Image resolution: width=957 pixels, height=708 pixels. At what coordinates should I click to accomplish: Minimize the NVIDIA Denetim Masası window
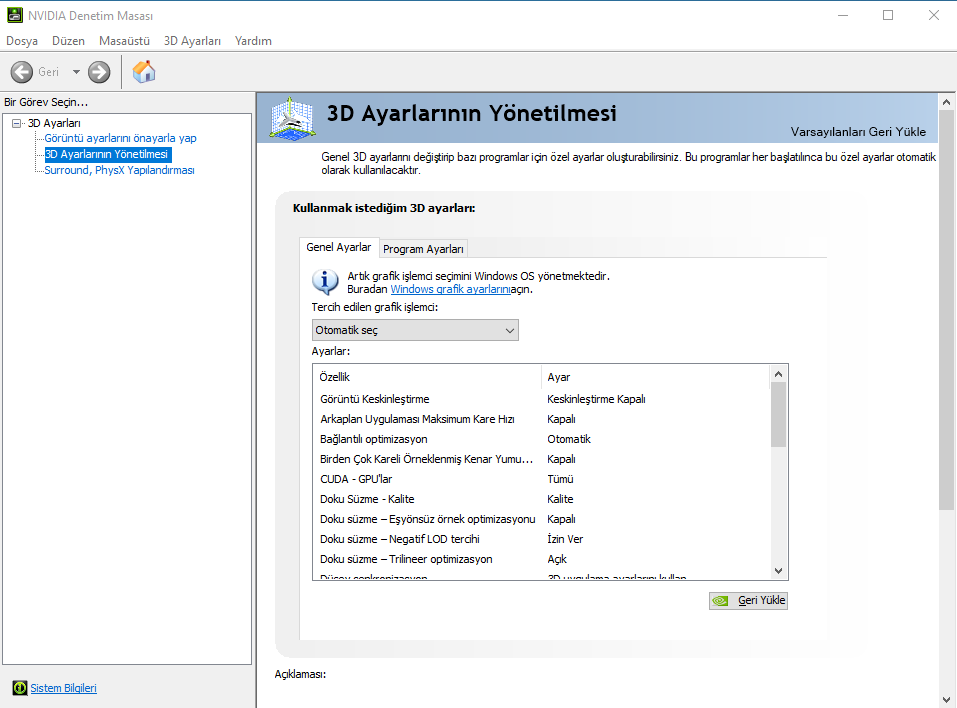point(843,15)
